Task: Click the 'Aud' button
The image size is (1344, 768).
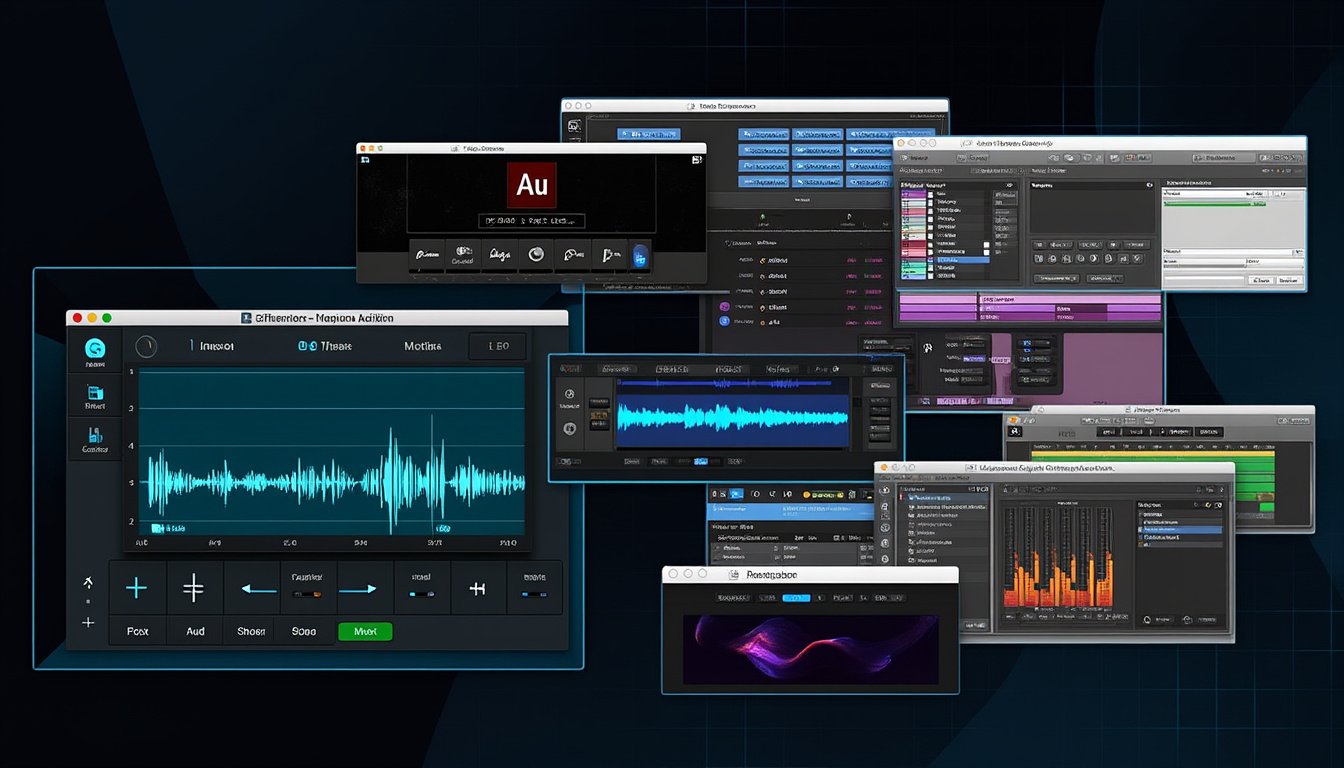Action: 195,632
